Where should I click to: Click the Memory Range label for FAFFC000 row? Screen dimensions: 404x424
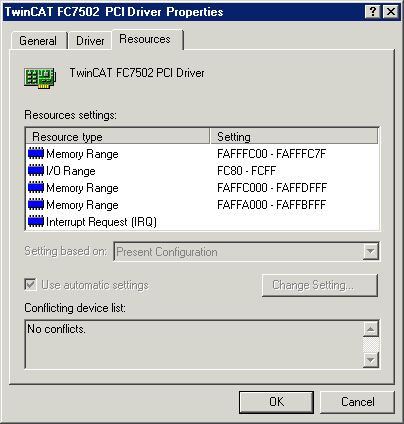coord(82,188)
